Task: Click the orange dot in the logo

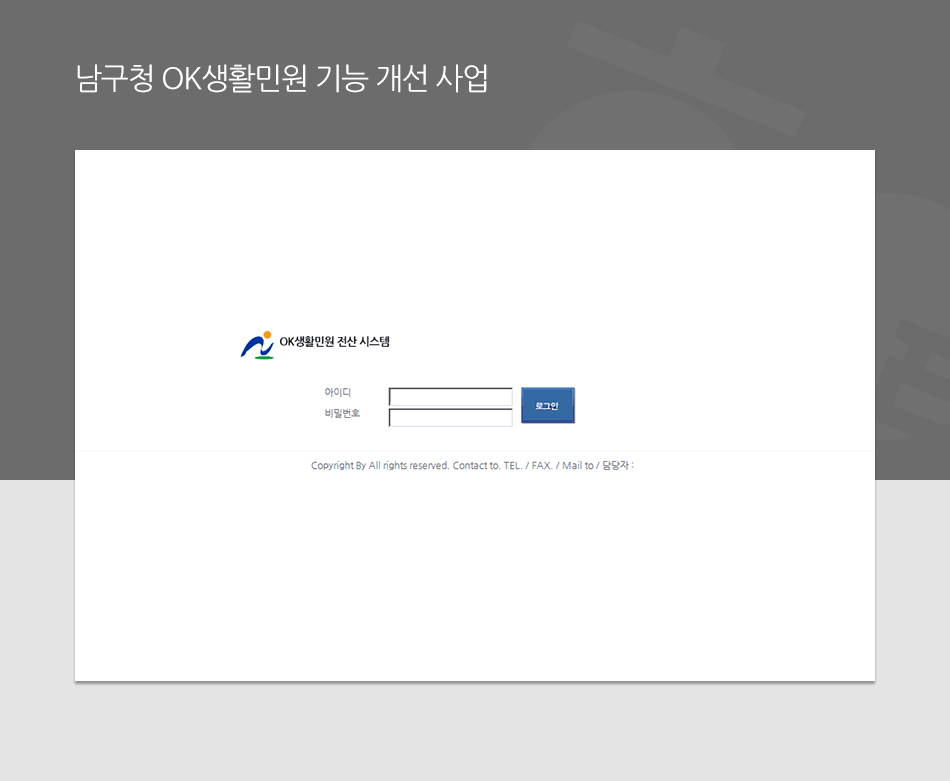Action: [x=267, y=335]
